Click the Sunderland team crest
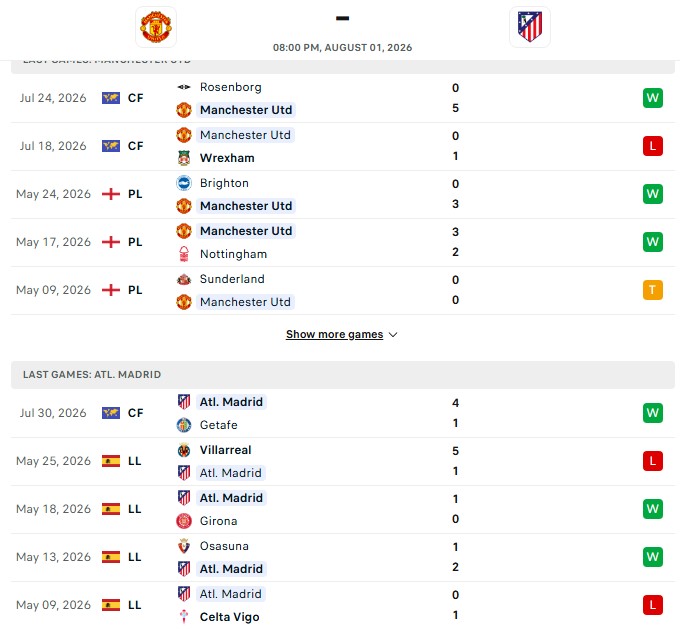 [x=184, y=279]
